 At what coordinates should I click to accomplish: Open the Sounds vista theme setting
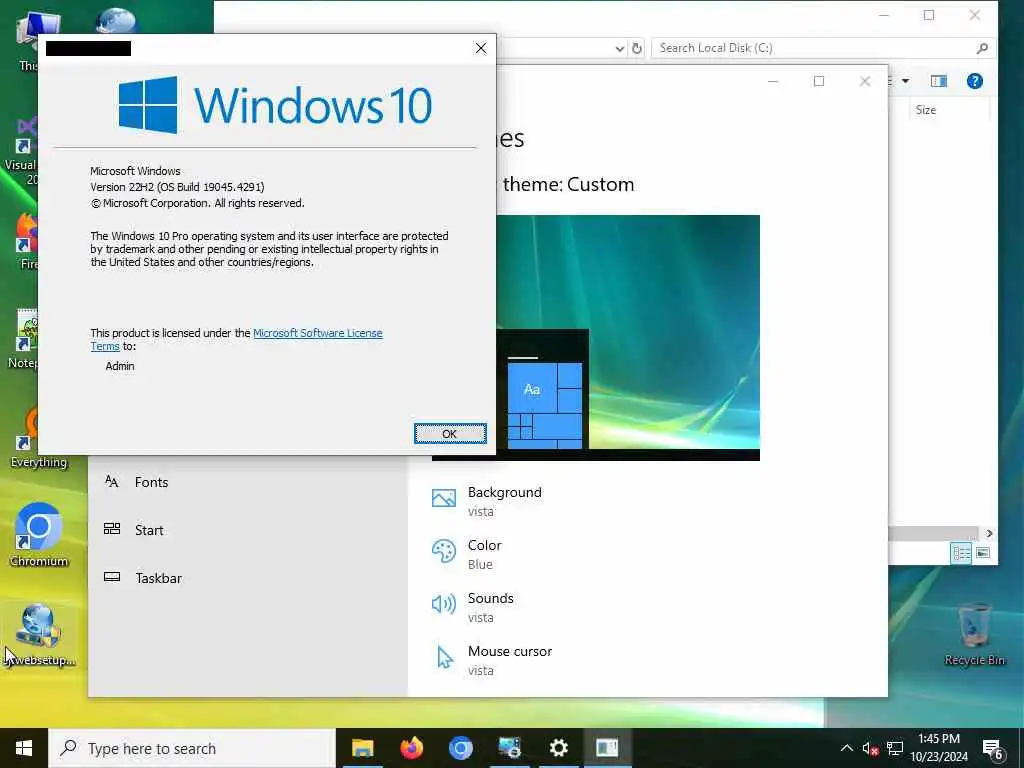(x=473, y=607)
